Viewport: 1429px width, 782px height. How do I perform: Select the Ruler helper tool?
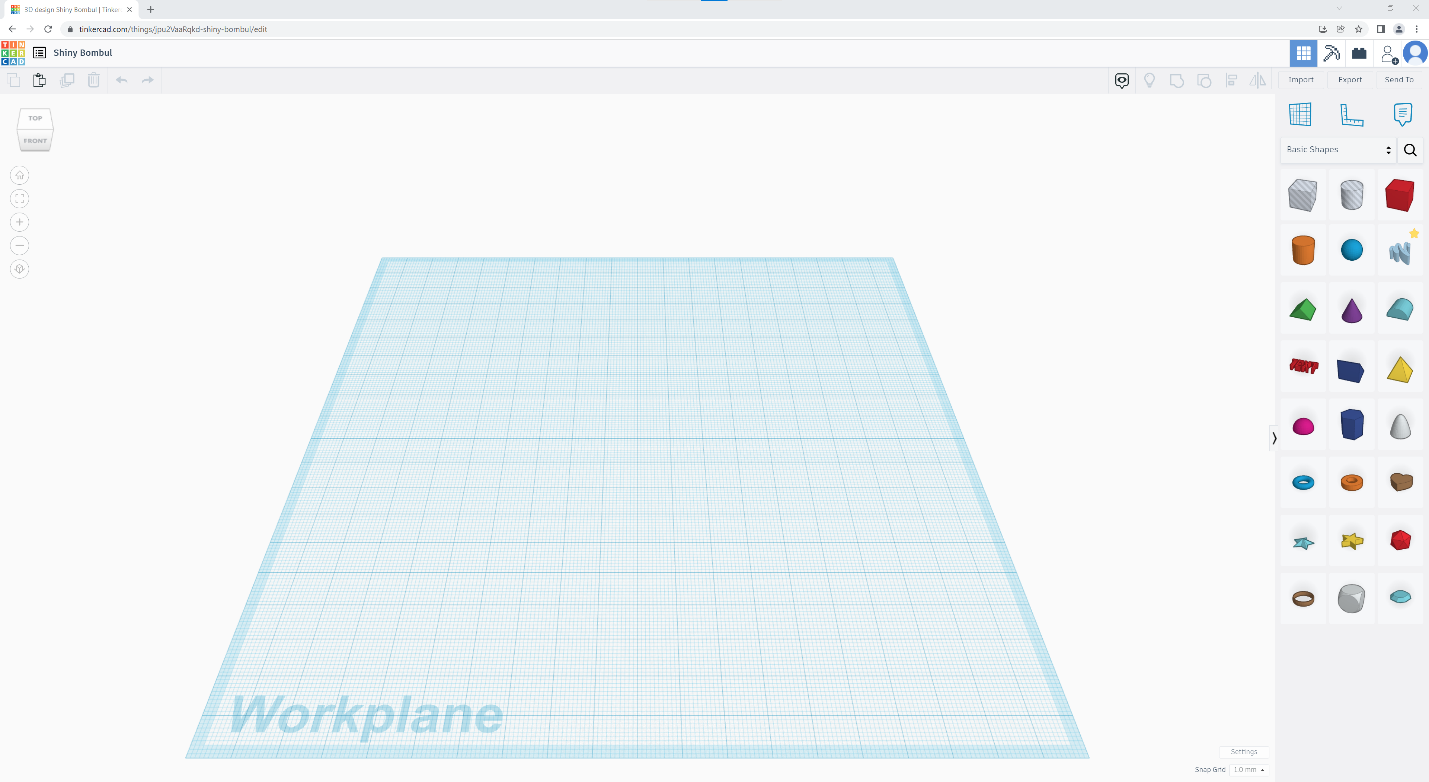(1352, 114)
